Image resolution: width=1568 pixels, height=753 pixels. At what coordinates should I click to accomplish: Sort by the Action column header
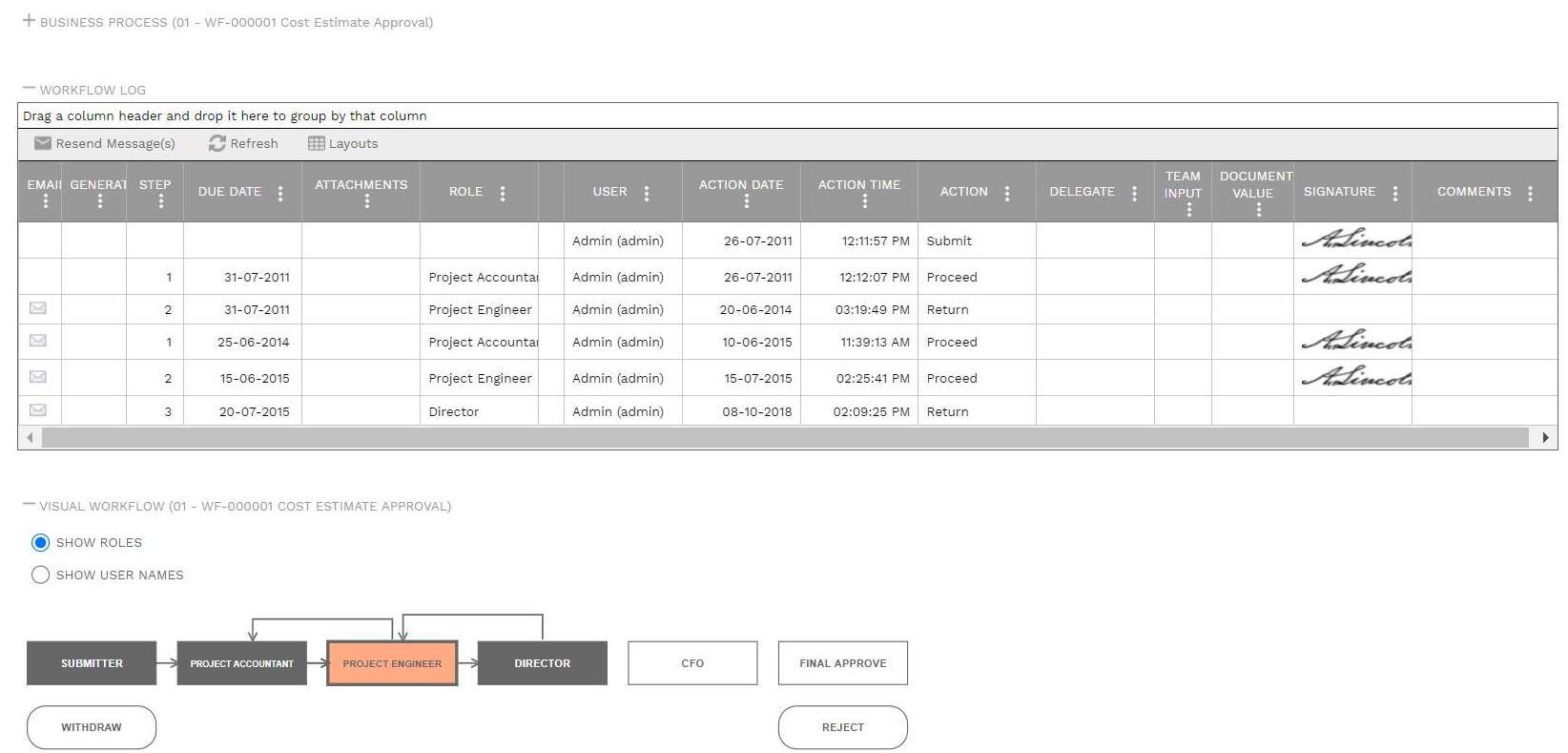tap(963, 192)
